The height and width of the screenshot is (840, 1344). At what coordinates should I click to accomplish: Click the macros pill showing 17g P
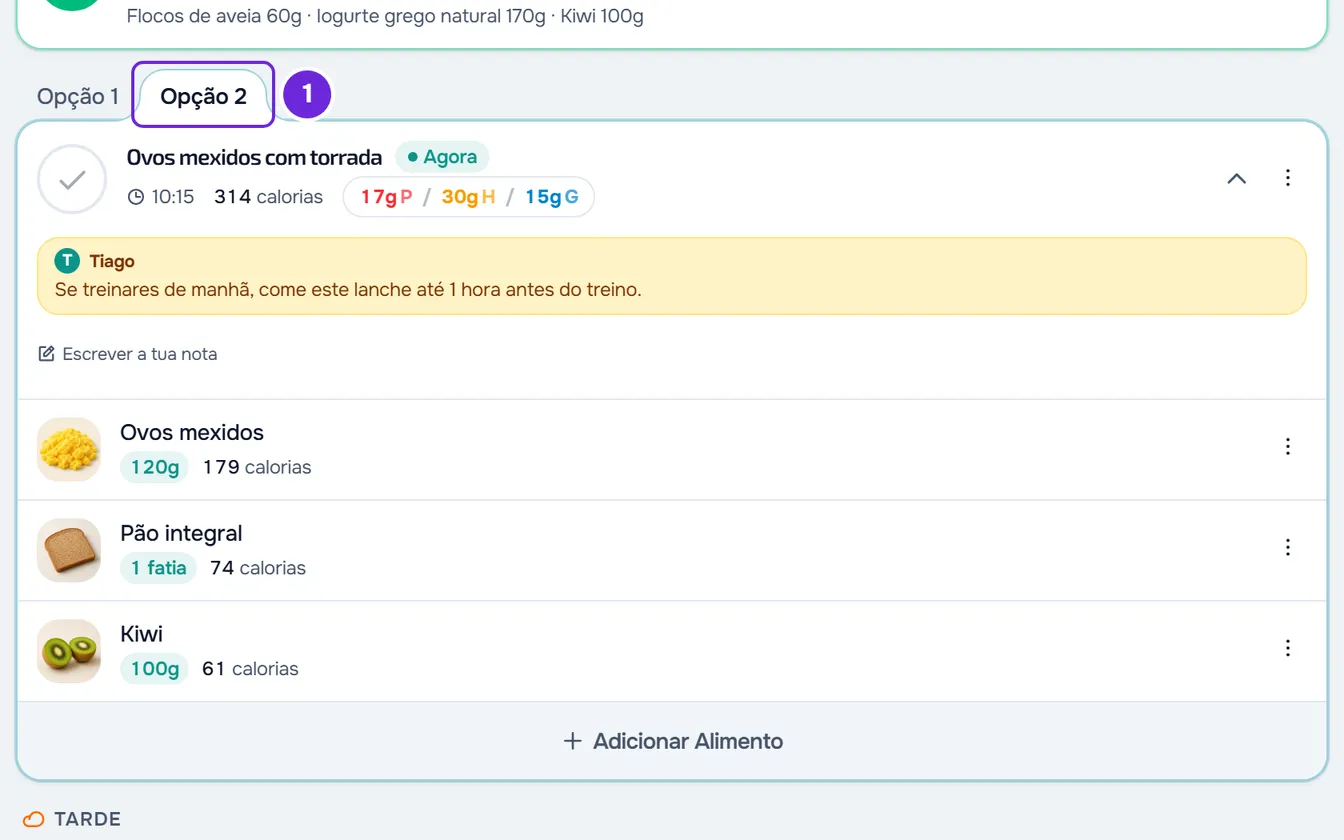click(x=469, y=197)
